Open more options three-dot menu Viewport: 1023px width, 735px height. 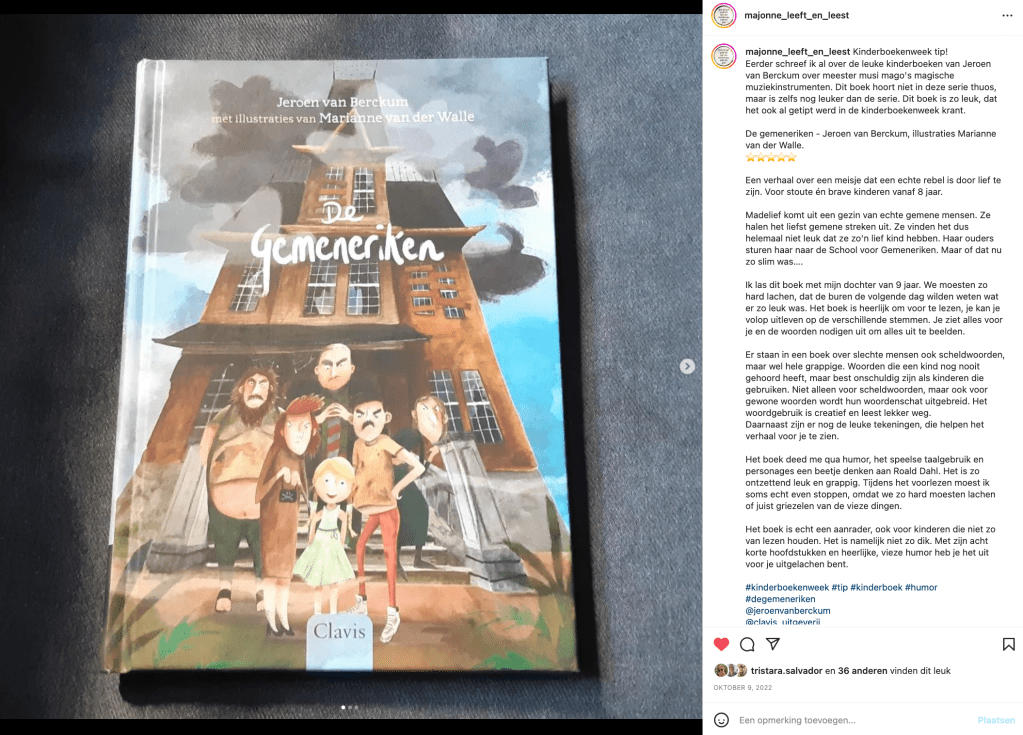coord(1007,16)
